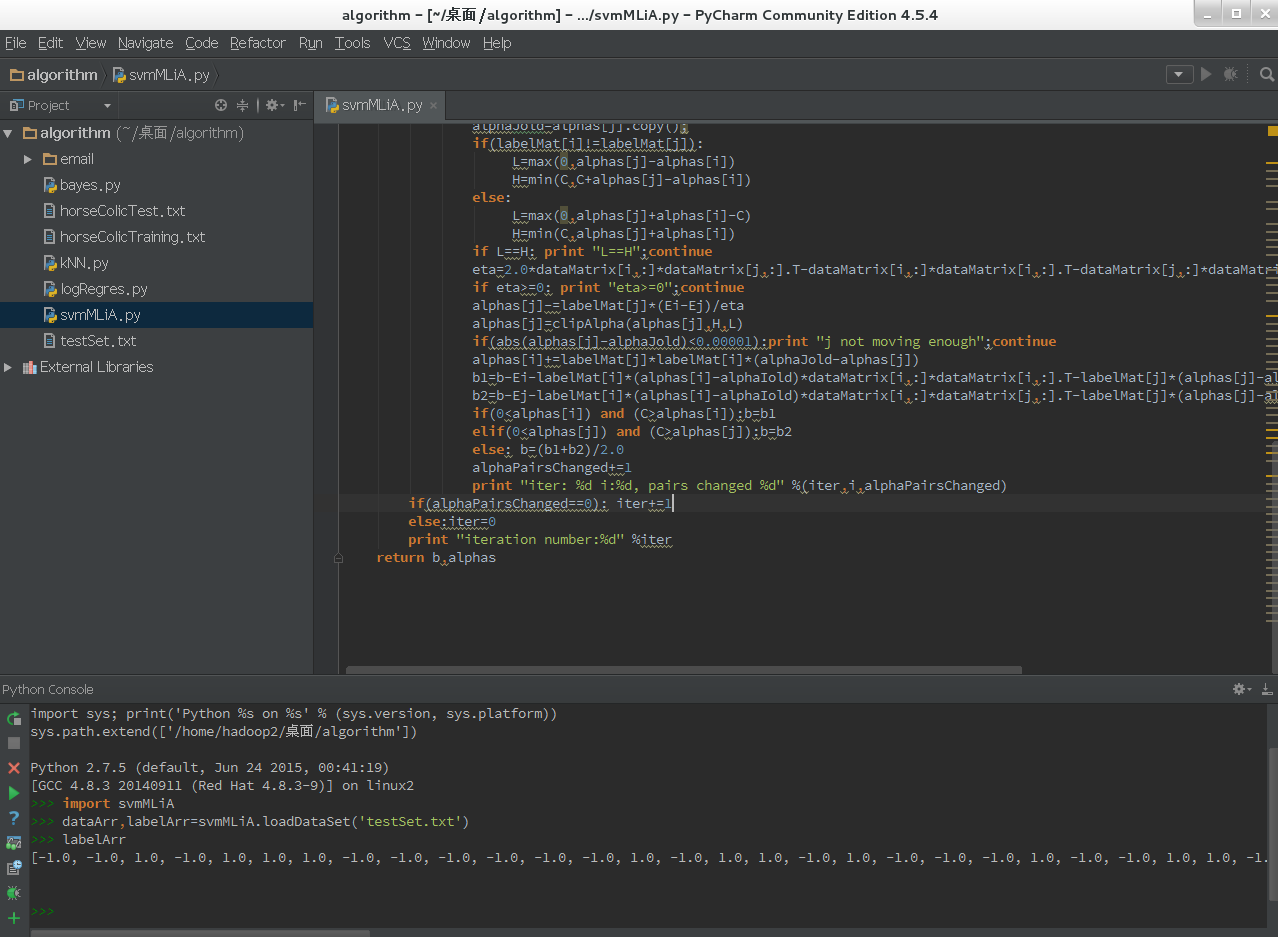The image size is (1278, 937).
Task: Close the svmMLiA.py editor tab
Action: click(x=434, y=106)
